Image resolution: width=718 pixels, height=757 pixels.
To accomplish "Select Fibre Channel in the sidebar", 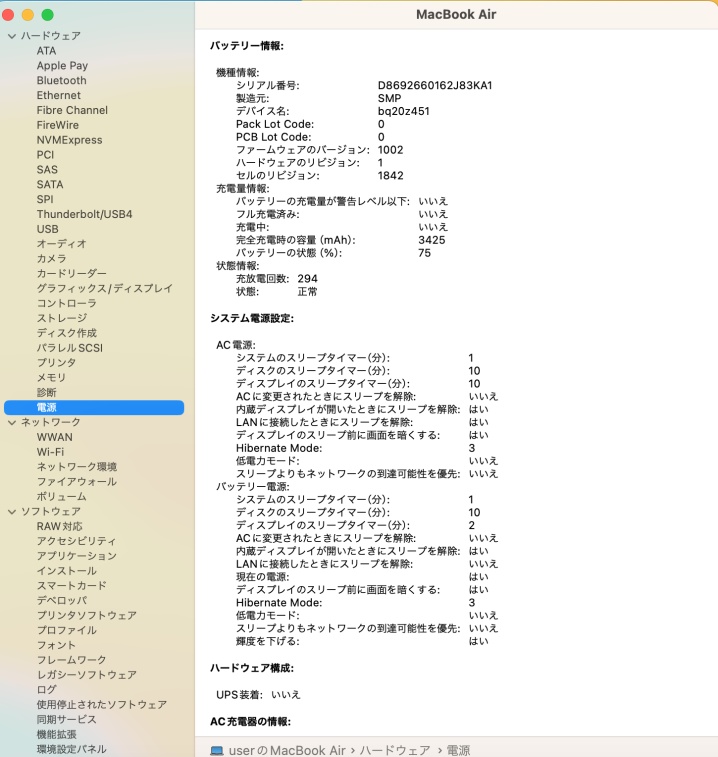I will (x=72, y=110).
